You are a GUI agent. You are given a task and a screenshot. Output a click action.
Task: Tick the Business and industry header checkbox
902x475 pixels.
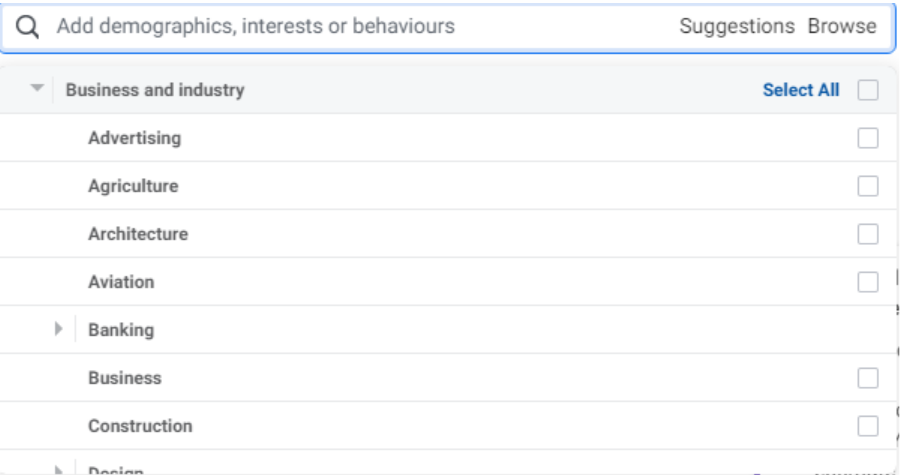[868, 90]
